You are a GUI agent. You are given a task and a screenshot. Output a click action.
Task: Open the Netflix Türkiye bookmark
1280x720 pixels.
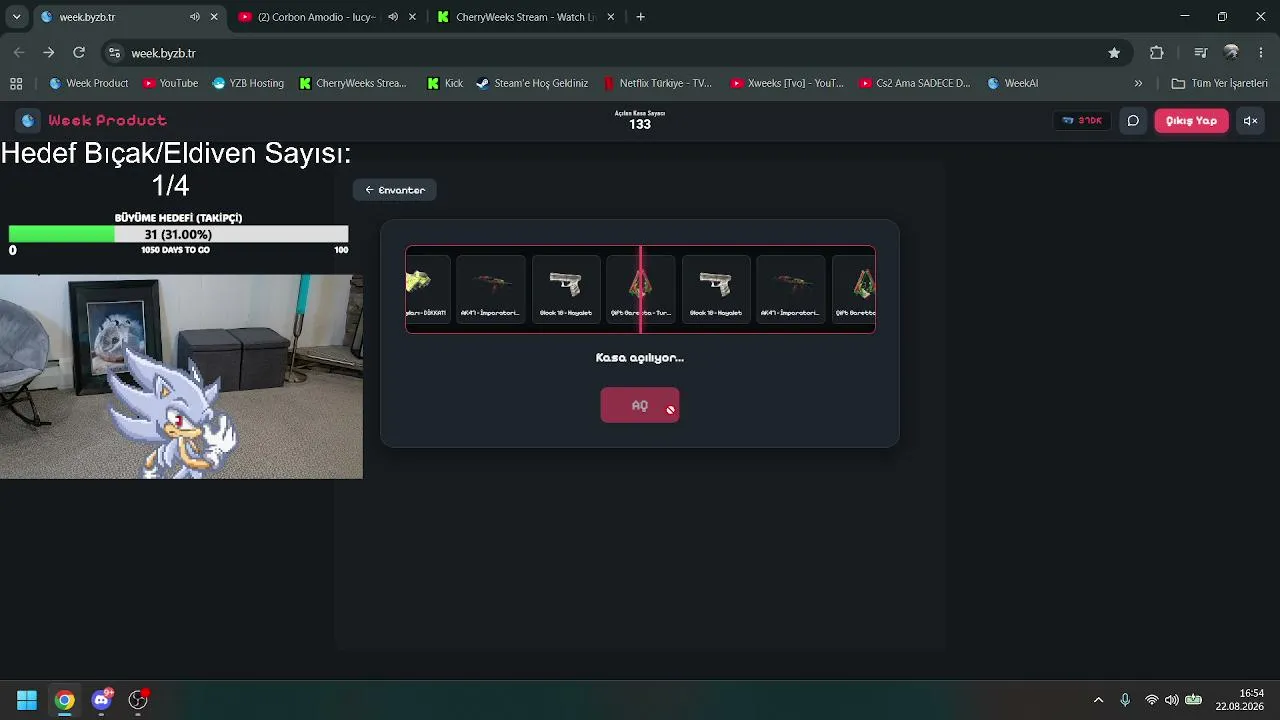pos(658,83)
